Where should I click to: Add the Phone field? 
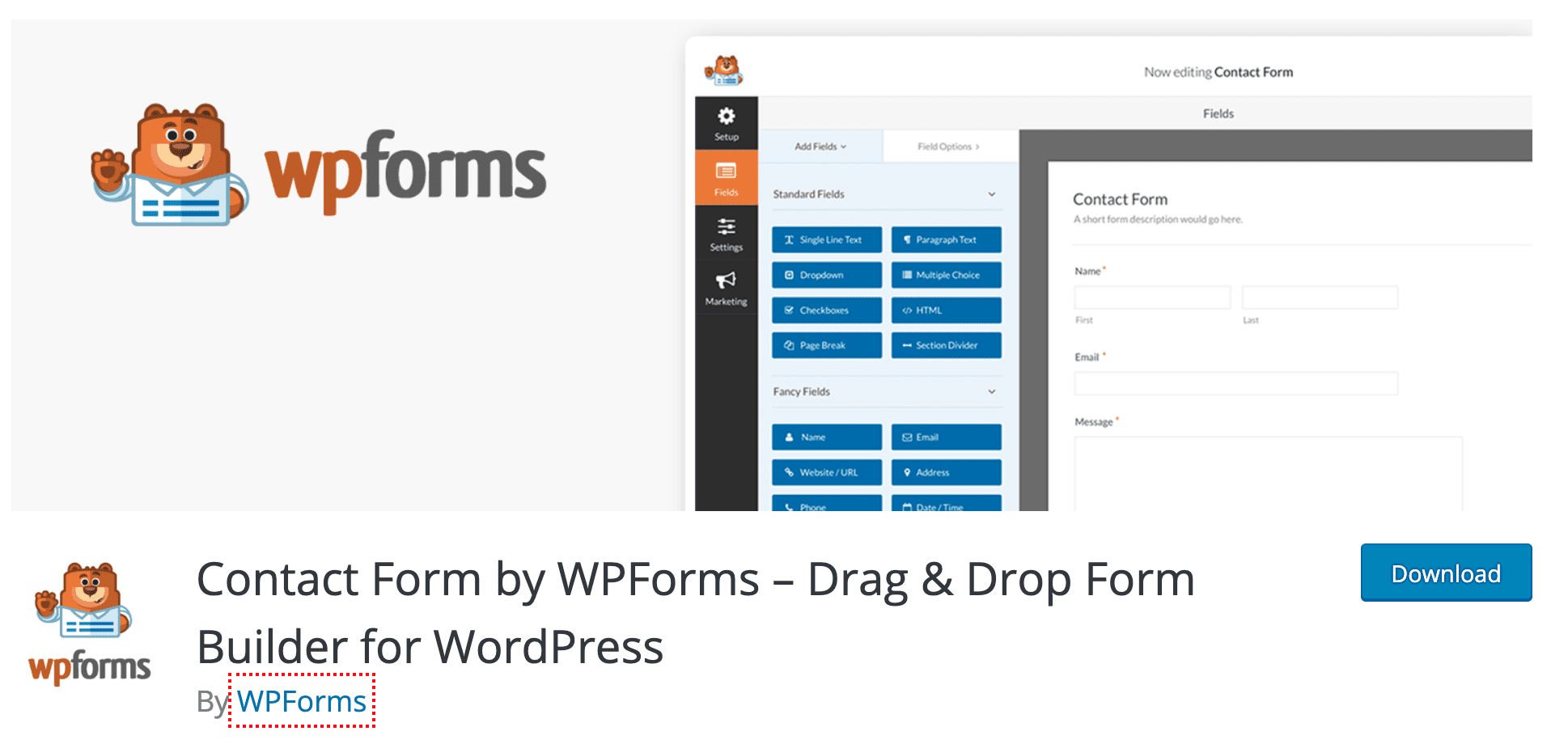click(827, 503)
